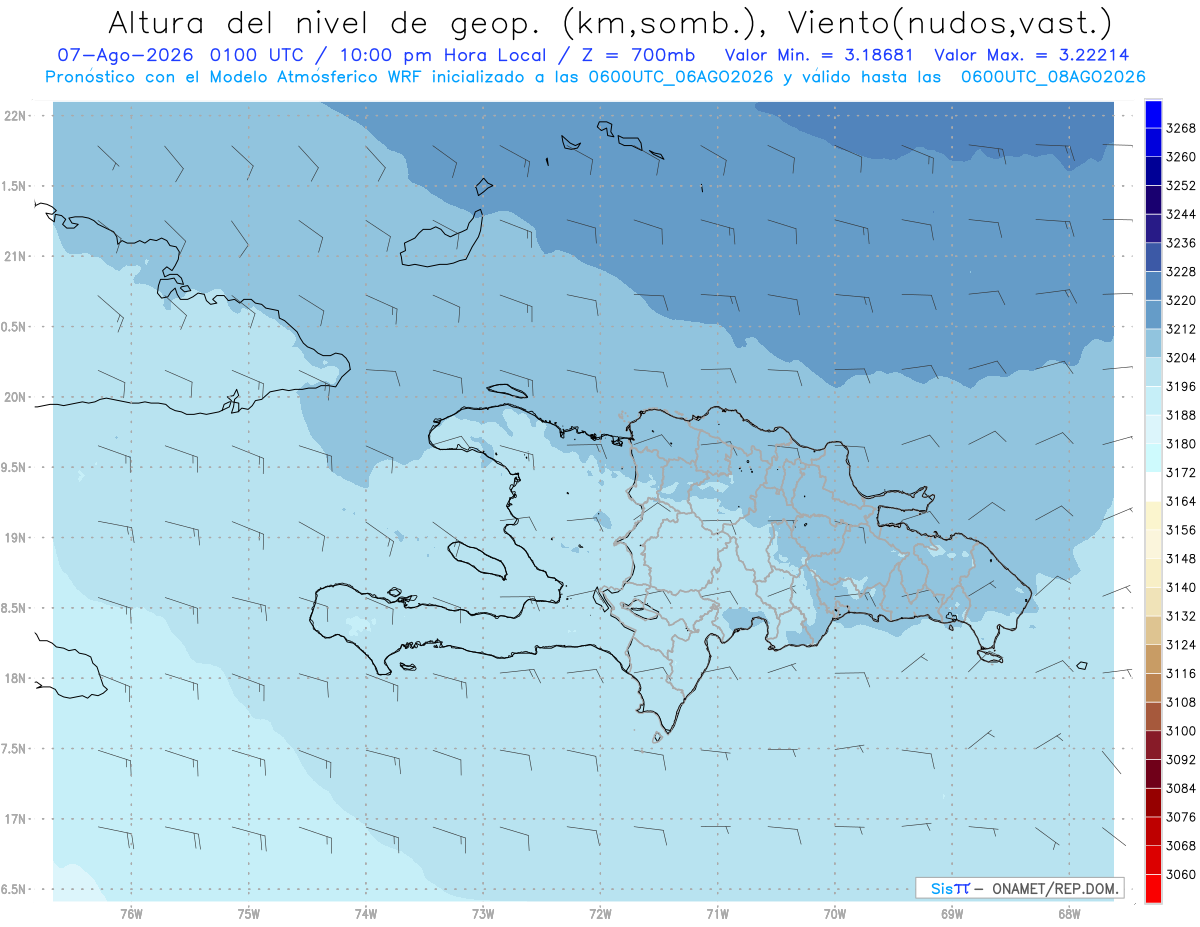Click legend value 3236
This screenshot has height=927, width=1200.
click(x=1181, y=243)
